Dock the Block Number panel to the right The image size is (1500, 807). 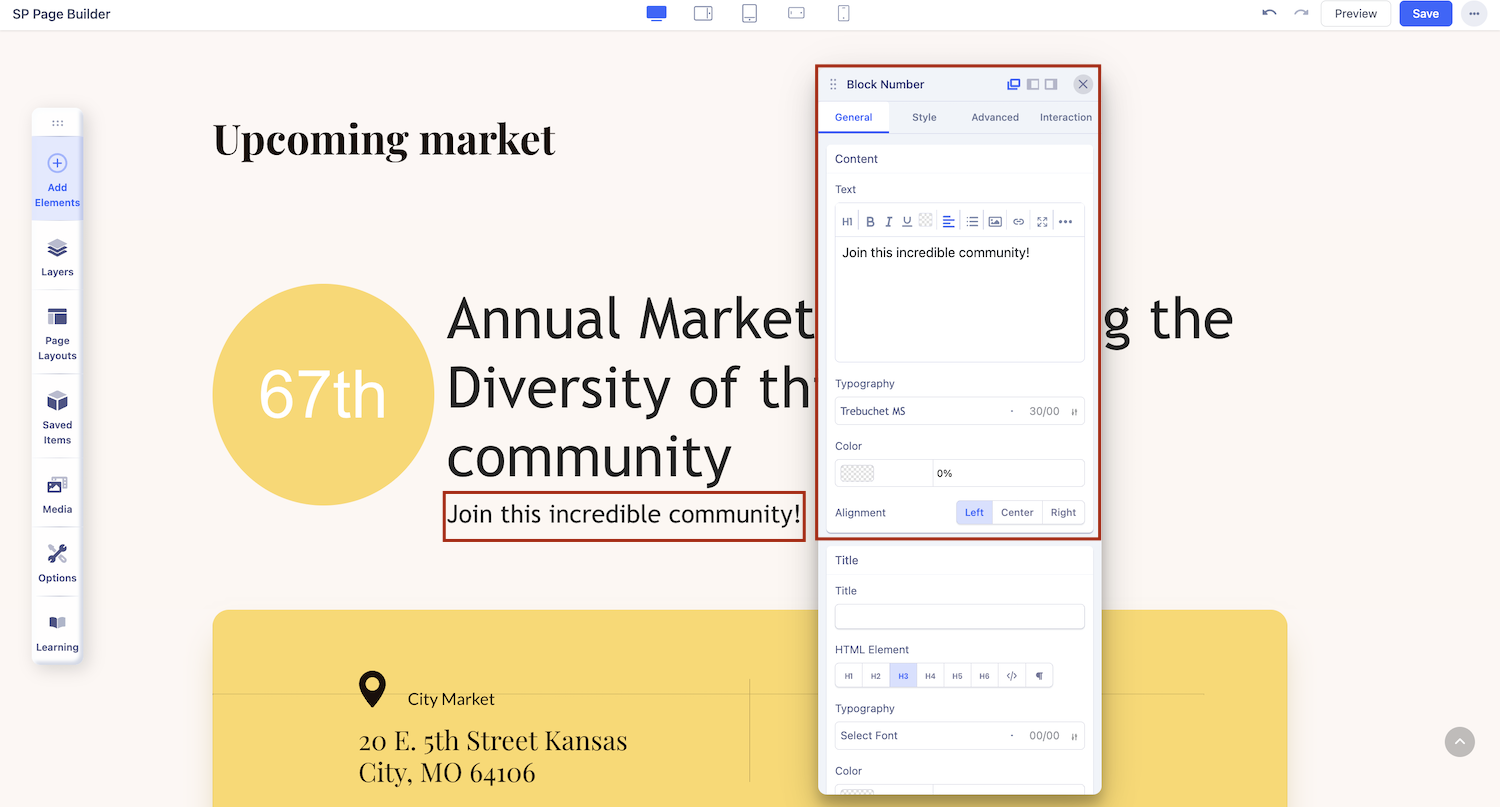pos(1051,85)
